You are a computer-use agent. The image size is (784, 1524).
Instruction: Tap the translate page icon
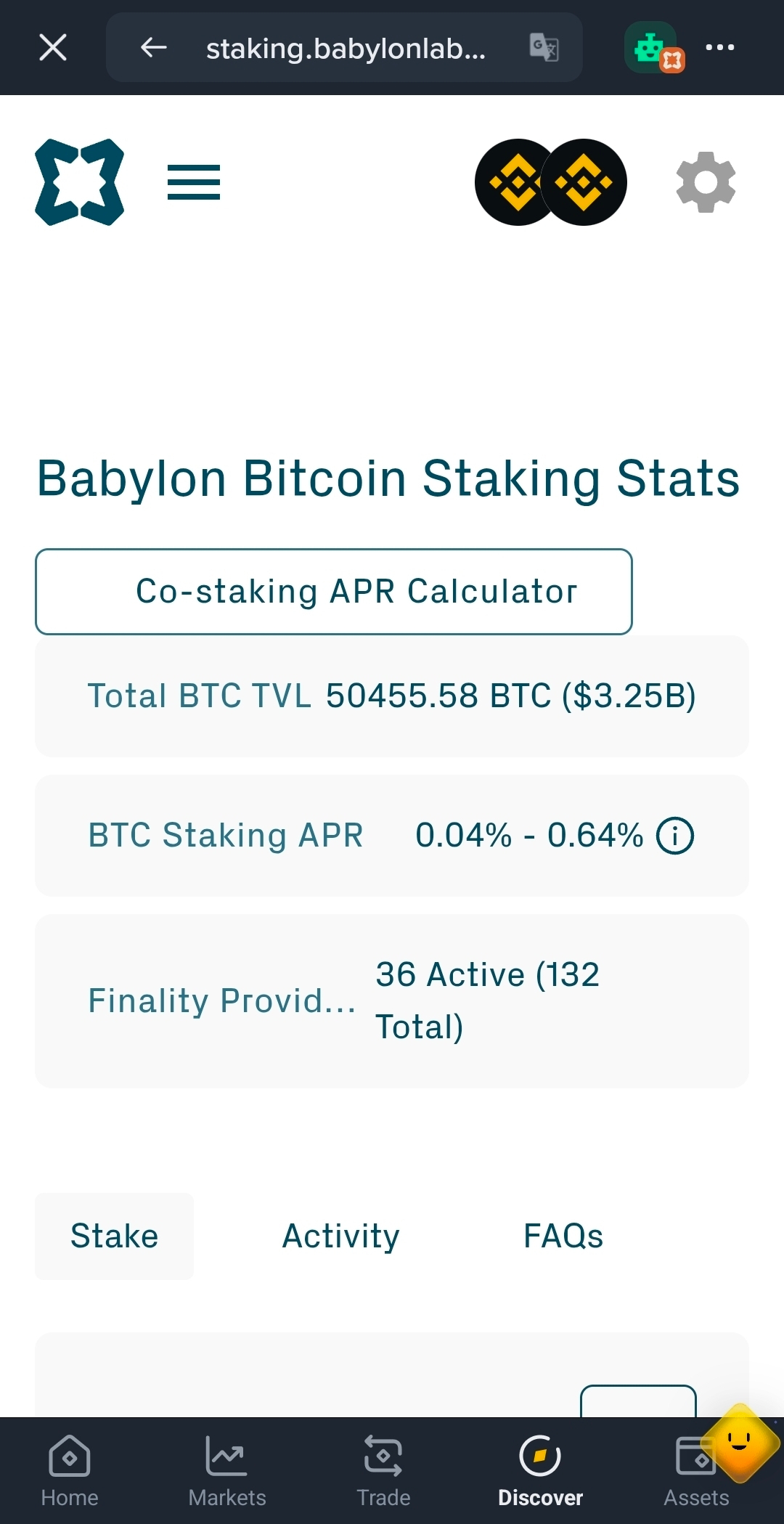544,48
